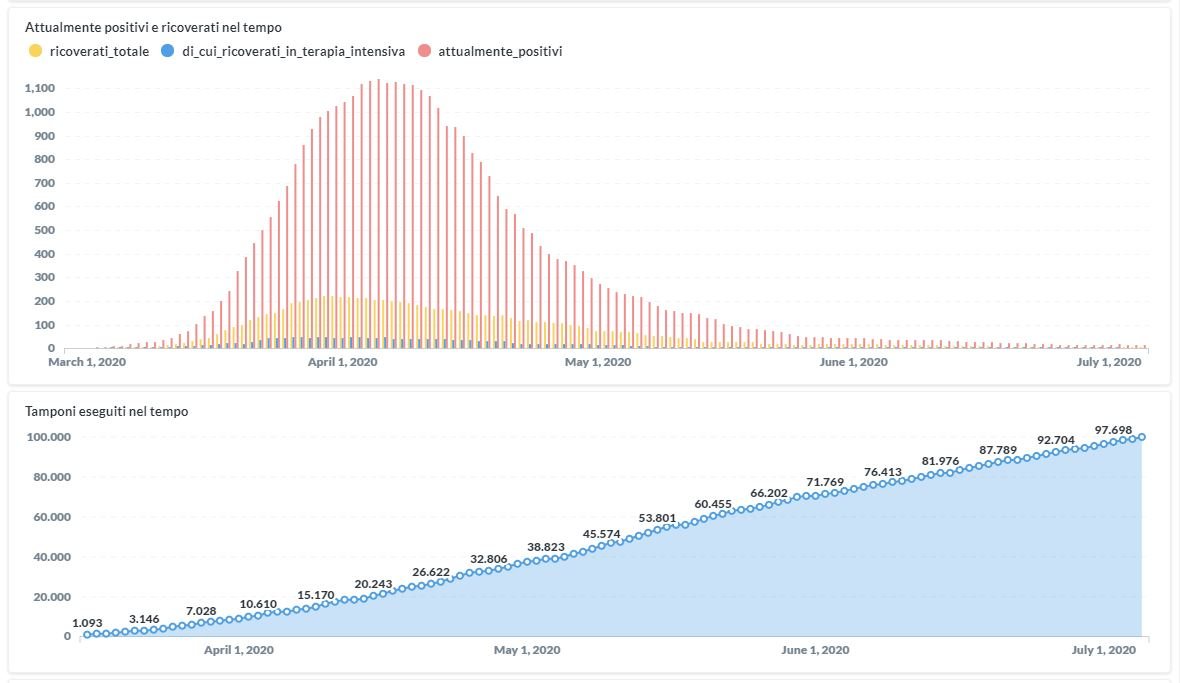1180x683 pixels.
Task: Click the blue terapia intensiva legend dot
Action: [x=167, y=51]
